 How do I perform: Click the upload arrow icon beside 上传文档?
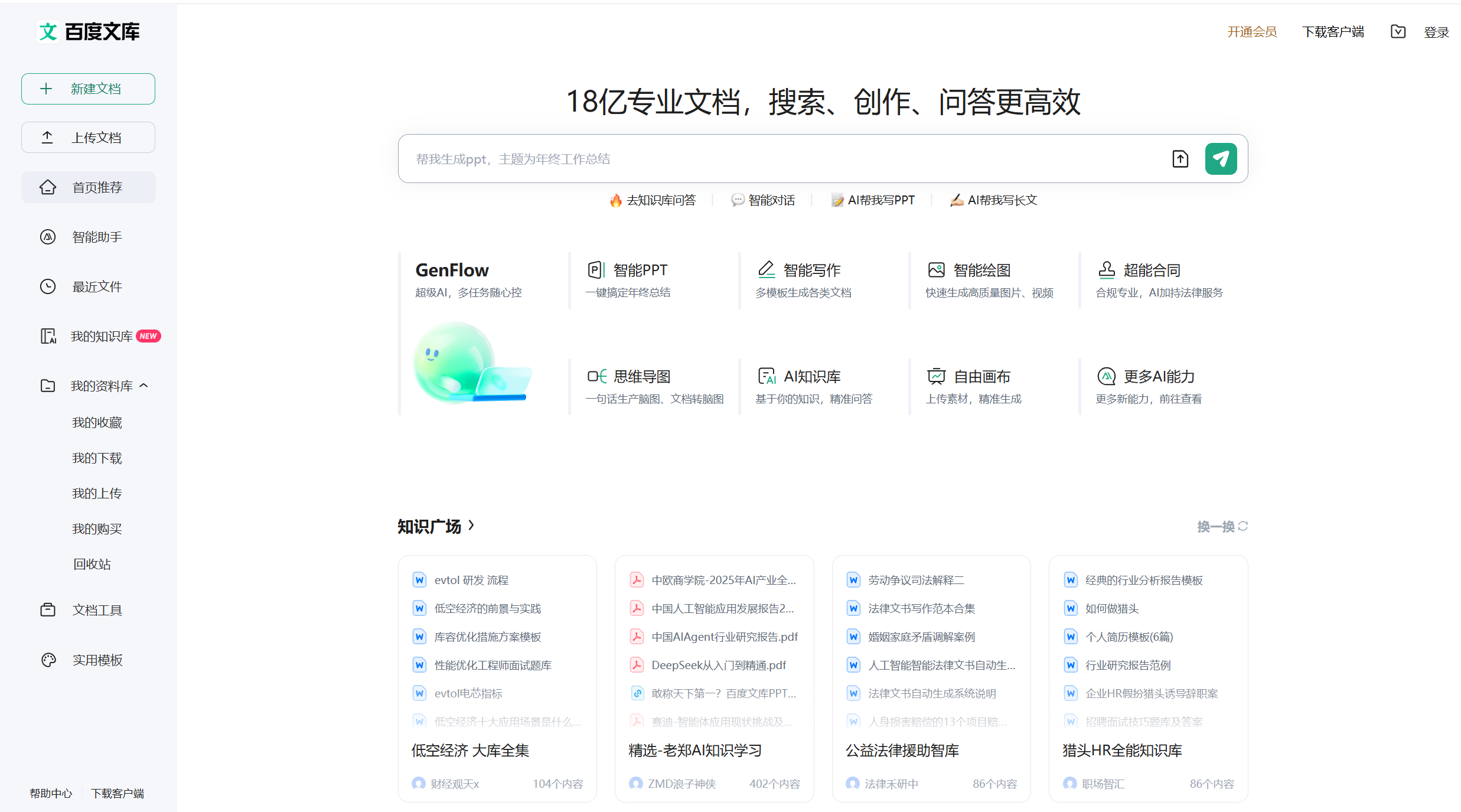(47, 138)
